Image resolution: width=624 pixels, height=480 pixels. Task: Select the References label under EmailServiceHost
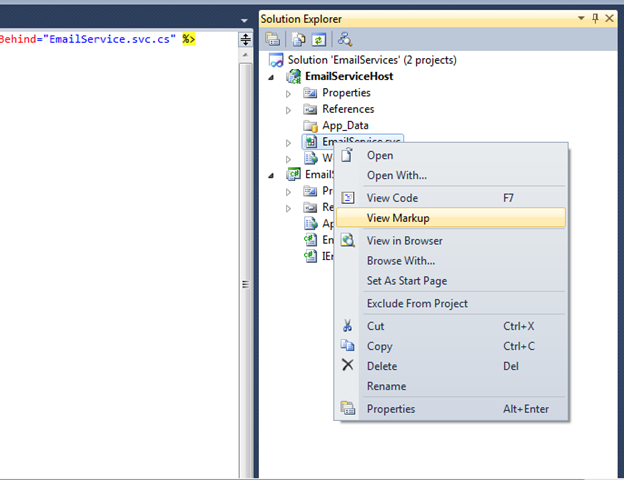[x=348, y=109]
